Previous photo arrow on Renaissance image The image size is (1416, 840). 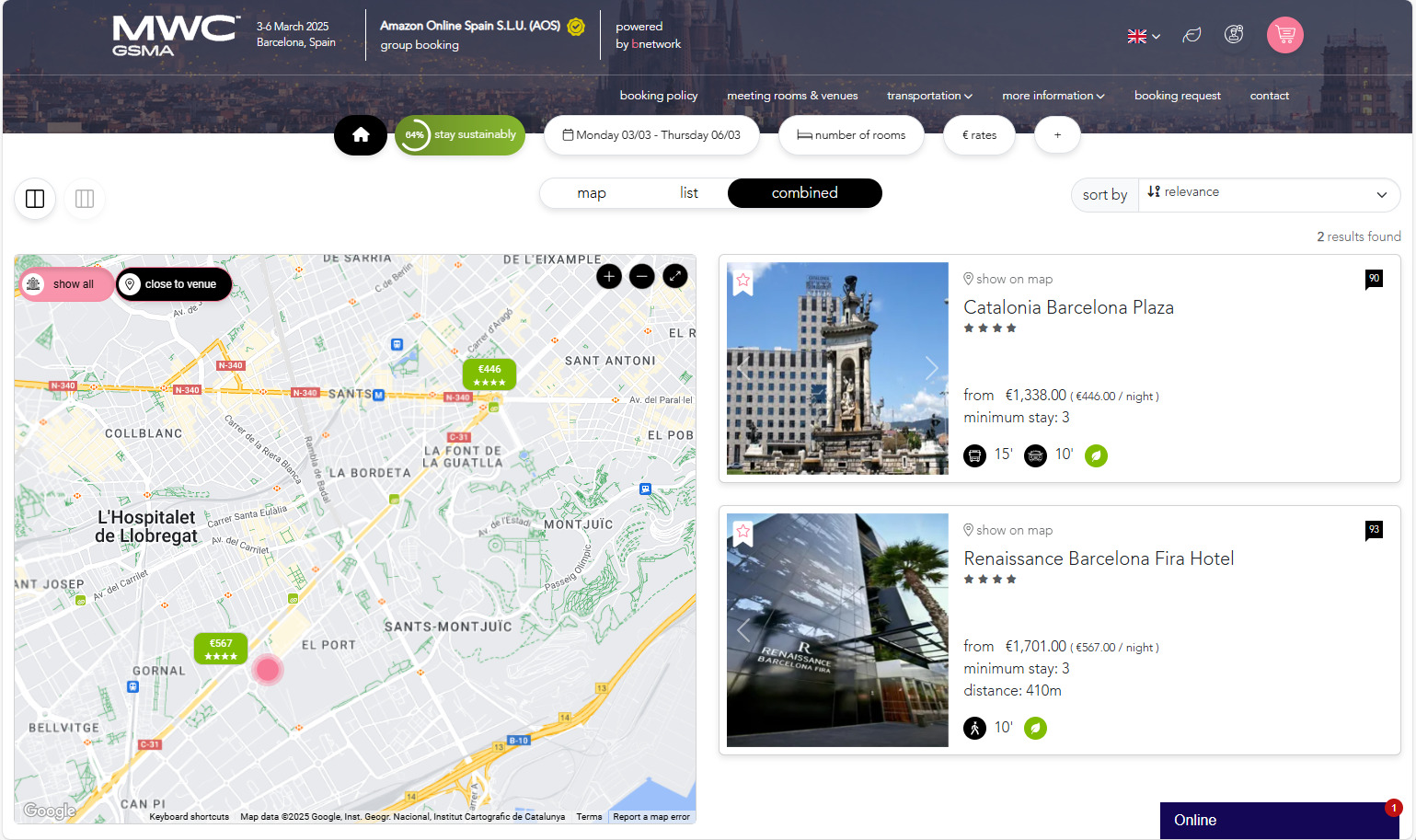743,629
